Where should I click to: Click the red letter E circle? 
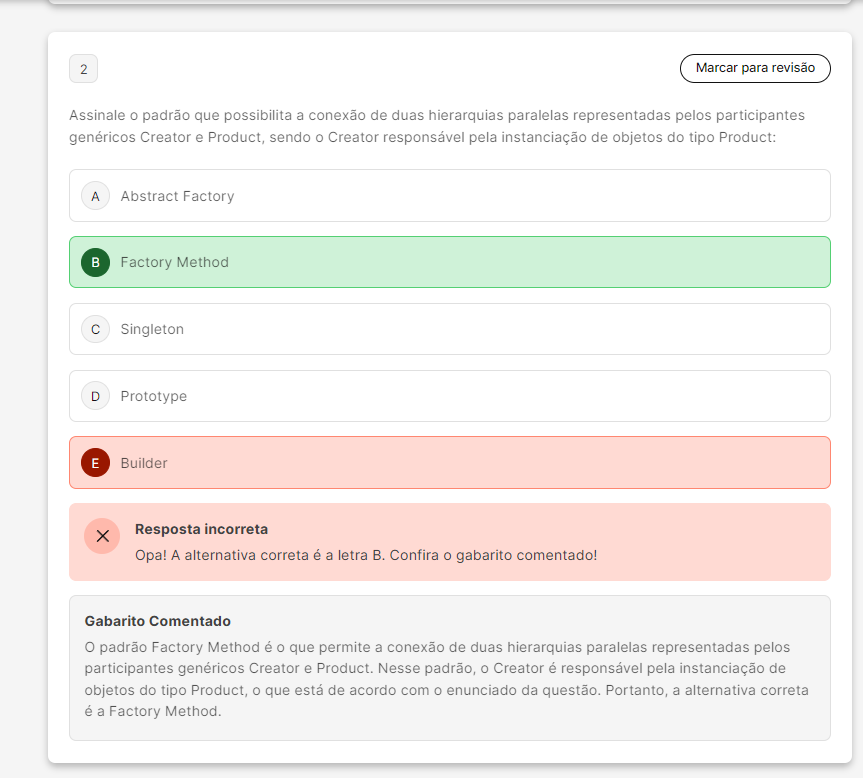point(95,463)
